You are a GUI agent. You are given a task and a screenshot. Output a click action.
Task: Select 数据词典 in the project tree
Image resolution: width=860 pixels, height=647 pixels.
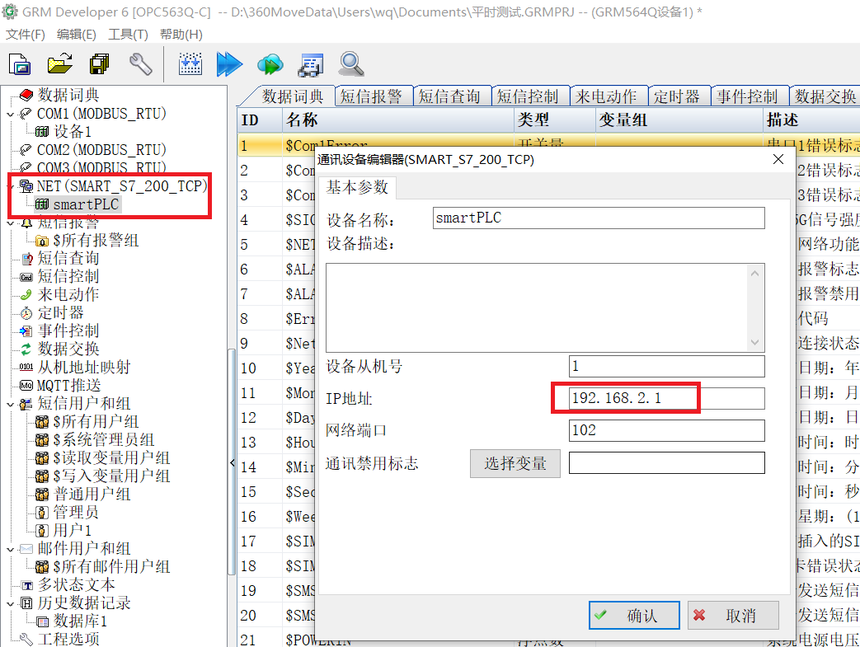pyautogui.click(x=68, y=95)
